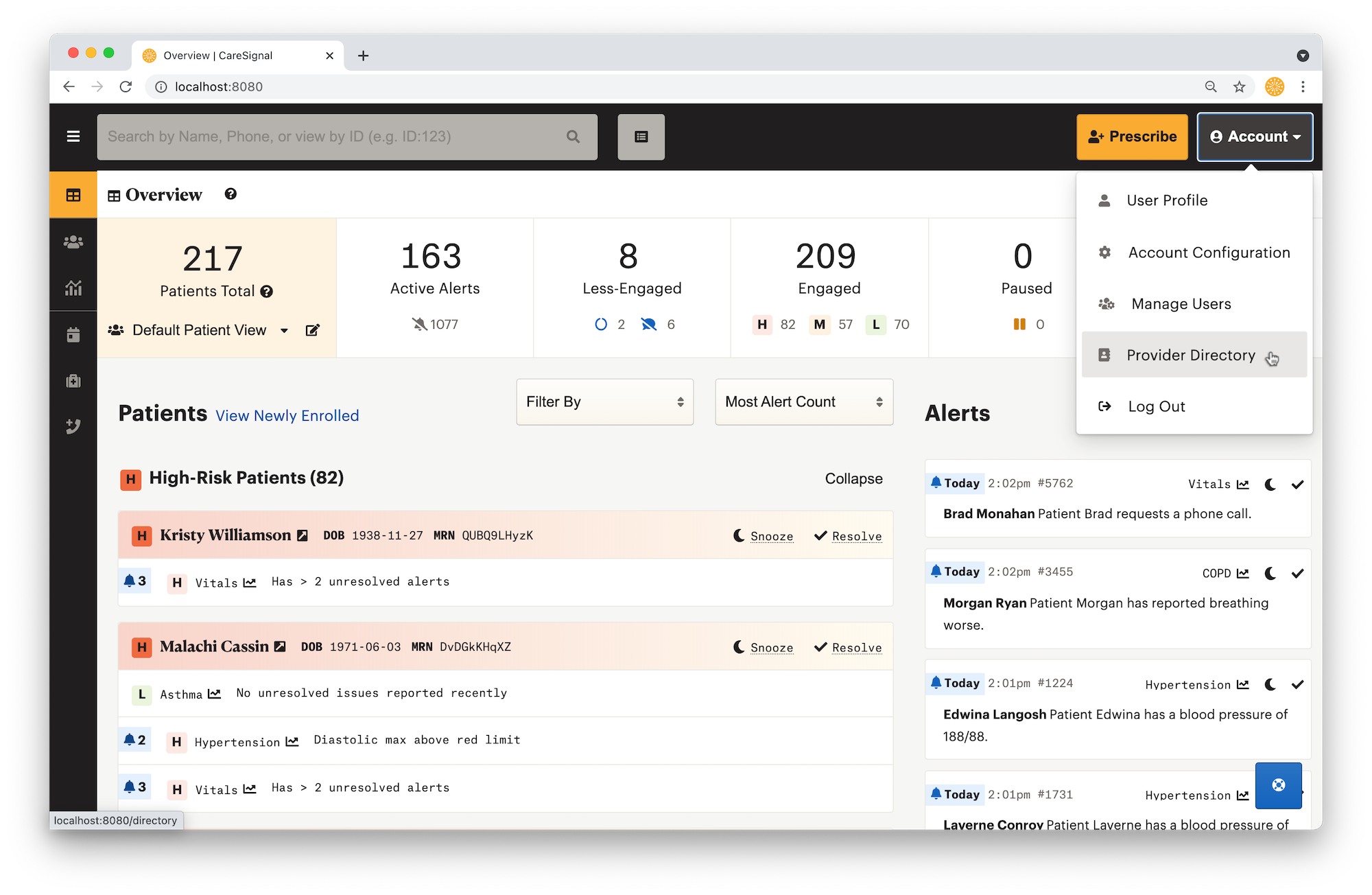1372x895 pixels.
Task: Snooze alert #1224 with moon icon
Action: (1270, 684)
